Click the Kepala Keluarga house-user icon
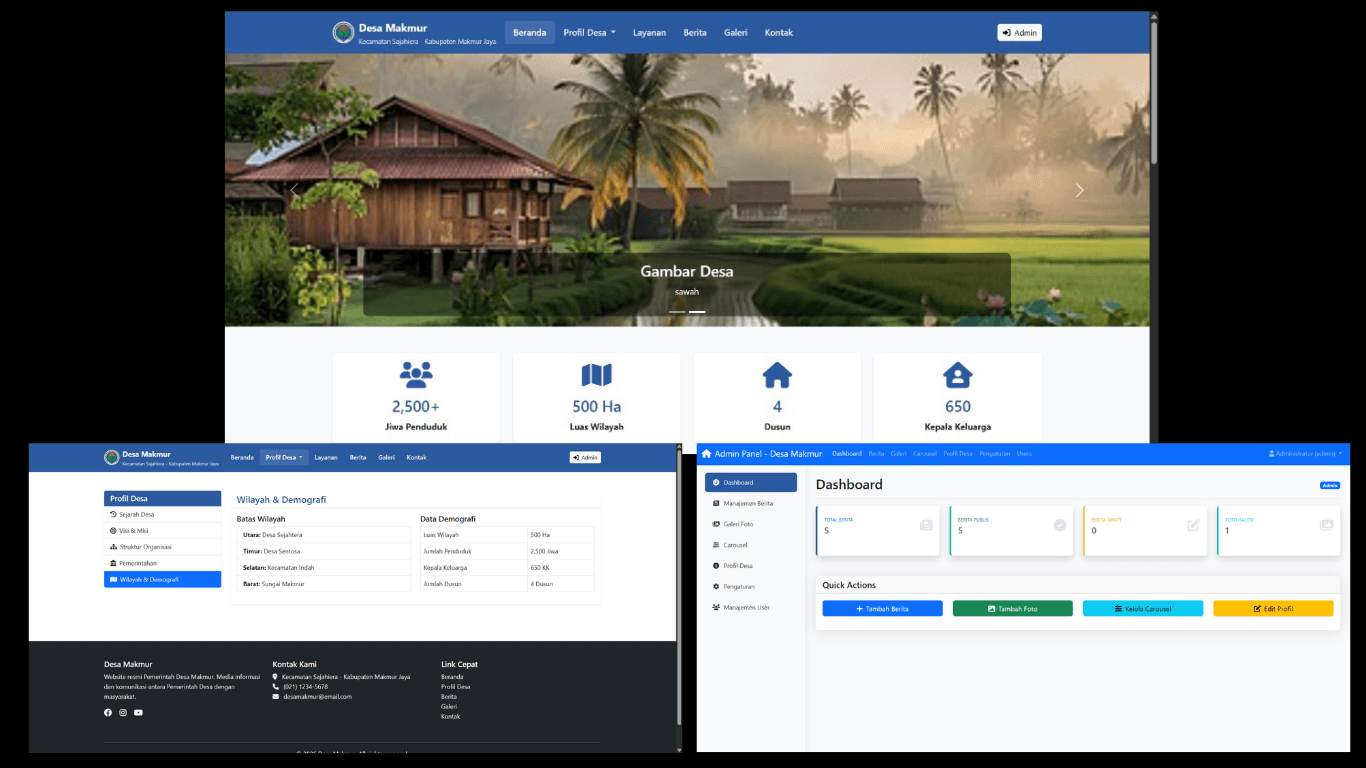1366x768 pixels. 958,375
